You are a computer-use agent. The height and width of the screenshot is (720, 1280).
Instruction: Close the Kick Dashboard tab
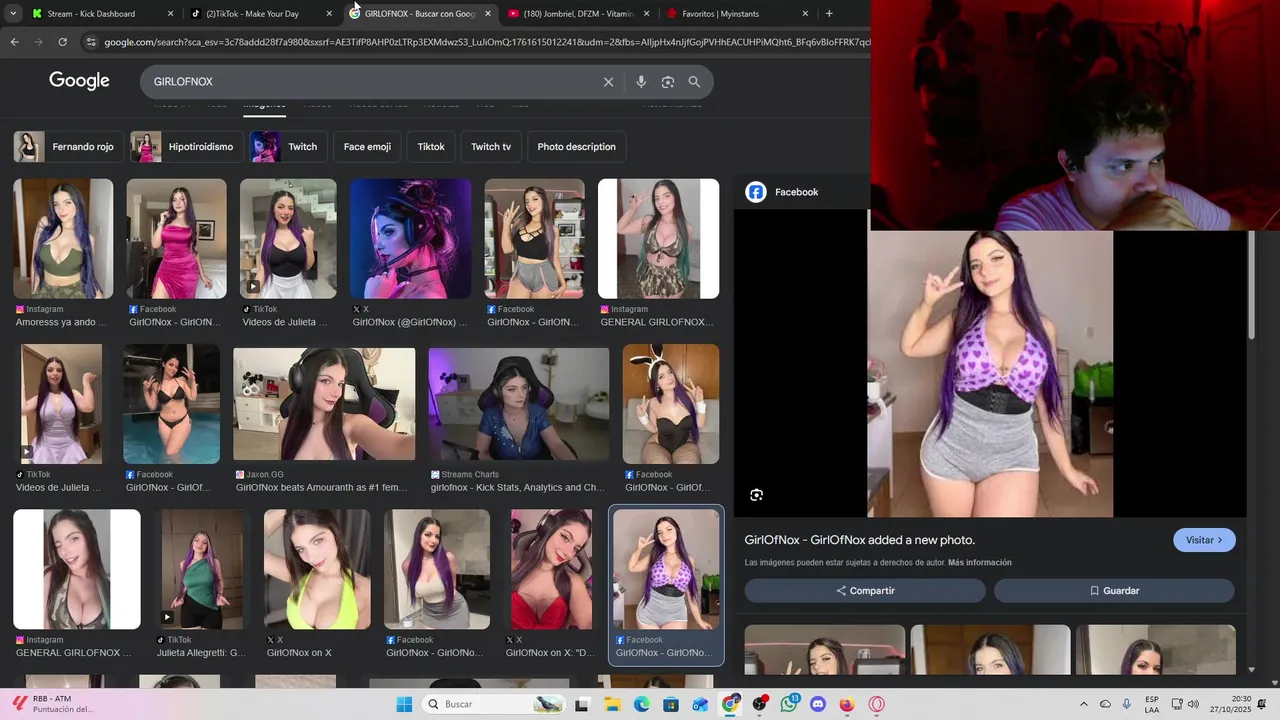click(170, 14)
